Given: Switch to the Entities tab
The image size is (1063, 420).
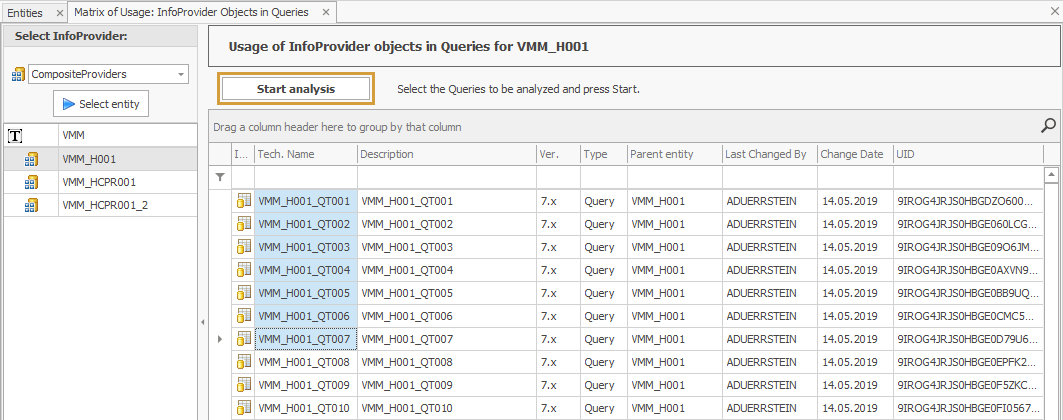Looking at the screenshot, I should point(25,12).
